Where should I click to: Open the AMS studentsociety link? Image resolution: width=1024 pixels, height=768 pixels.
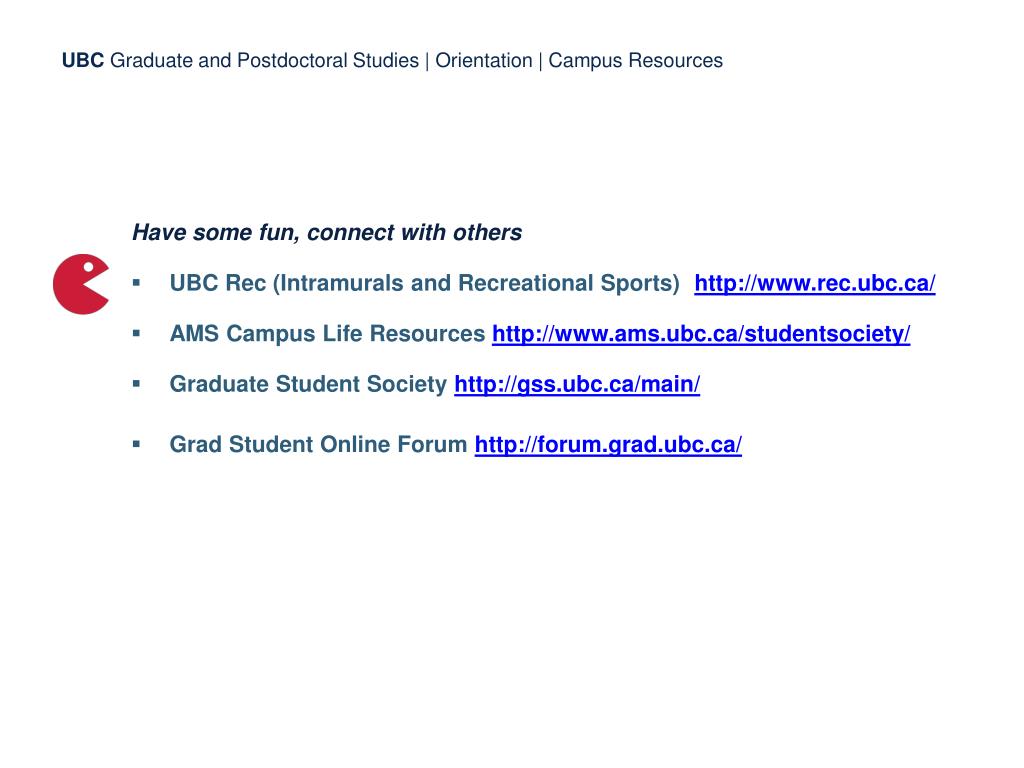701,334
